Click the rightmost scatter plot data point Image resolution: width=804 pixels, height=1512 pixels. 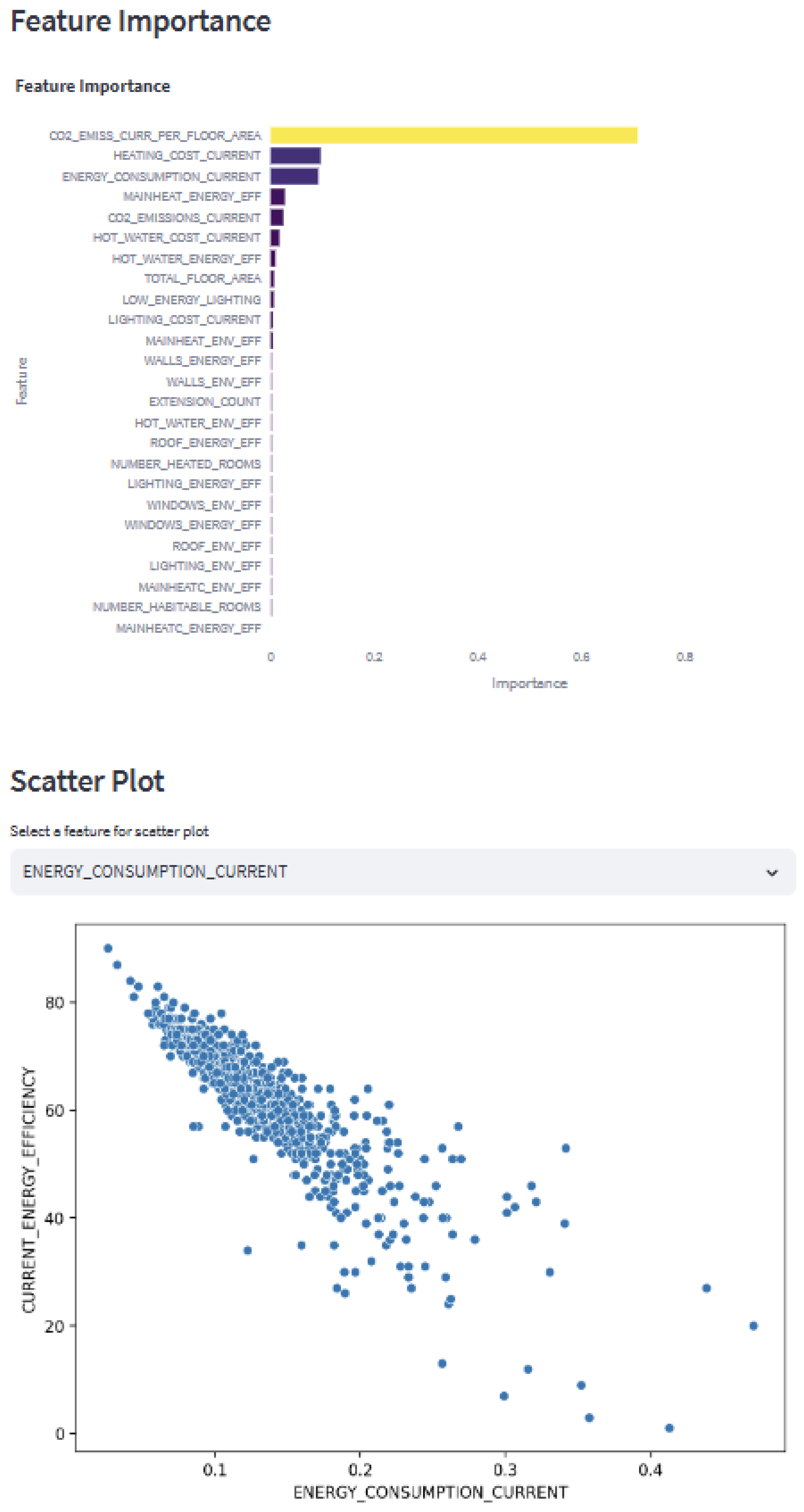tap(753, 1325)
